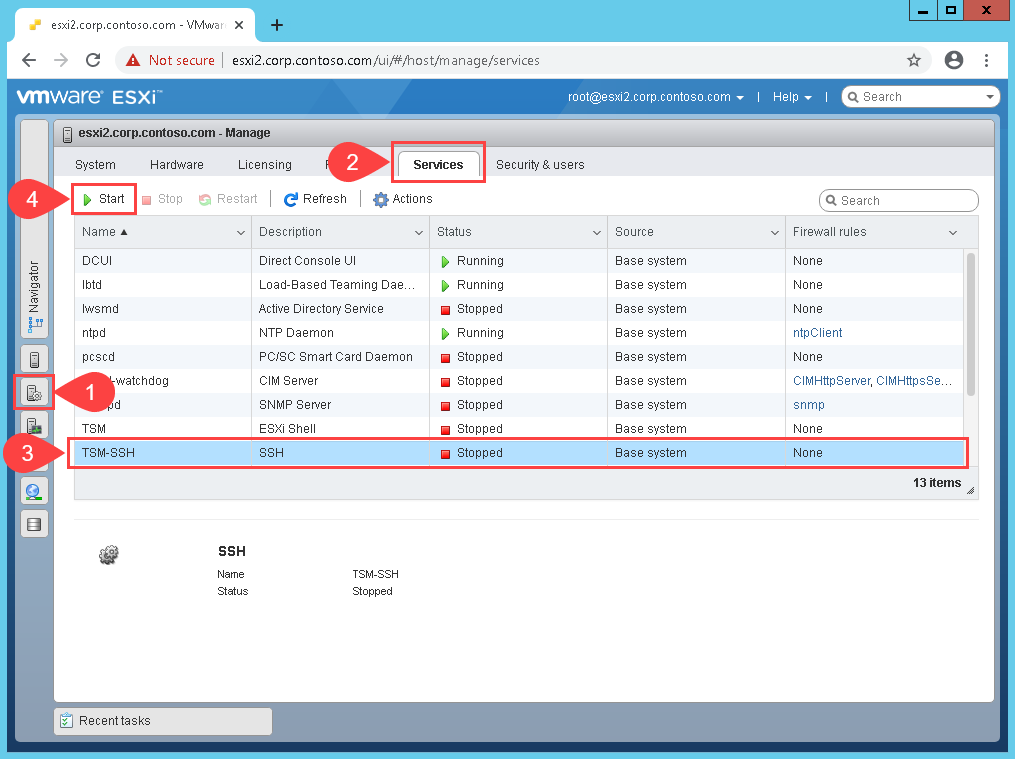Viewport: 1015px width, 759px height.
Task: Open the Actions gear menu
Action: pos(403,199)
